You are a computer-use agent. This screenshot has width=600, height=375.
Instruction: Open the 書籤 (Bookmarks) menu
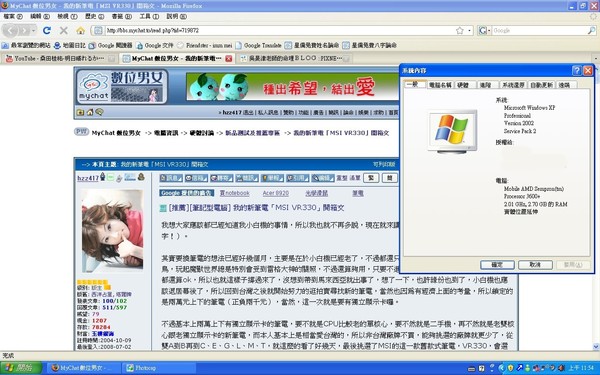[x=122, y=16]
